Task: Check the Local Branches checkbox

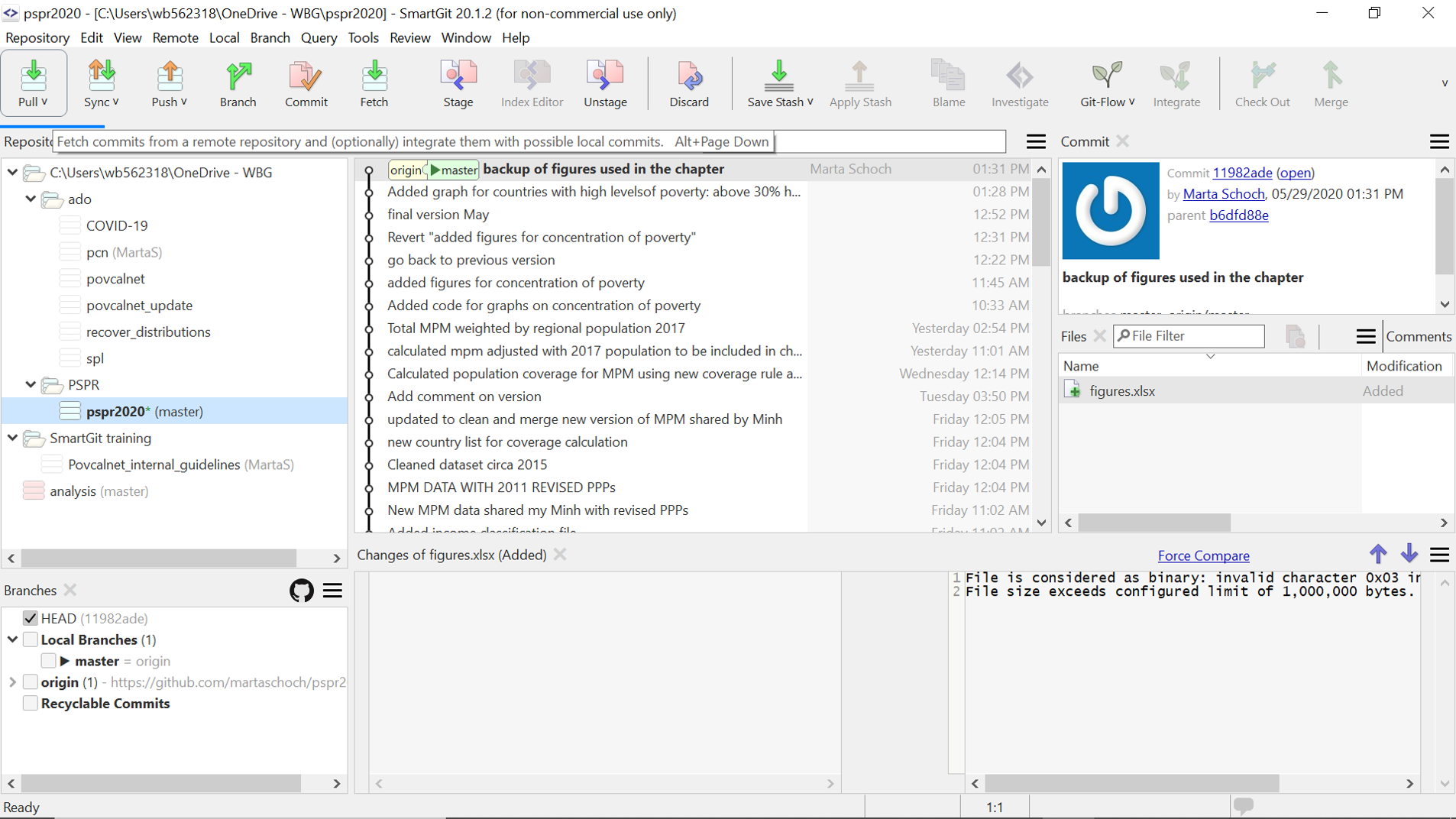Action: pyautogui.click(x=31, y=639)
